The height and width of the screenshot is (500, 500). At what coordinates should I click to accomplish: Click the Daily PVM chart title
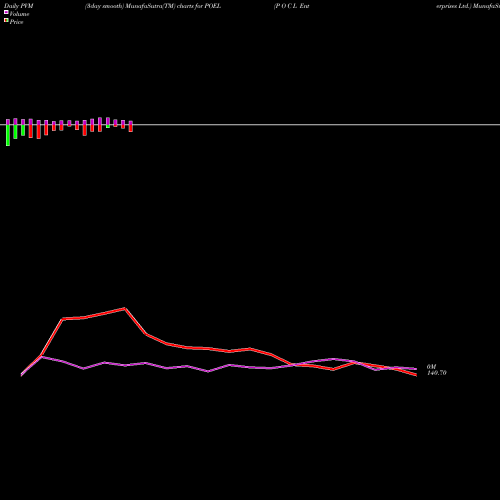pyautogui.click(x=19, y=6)
